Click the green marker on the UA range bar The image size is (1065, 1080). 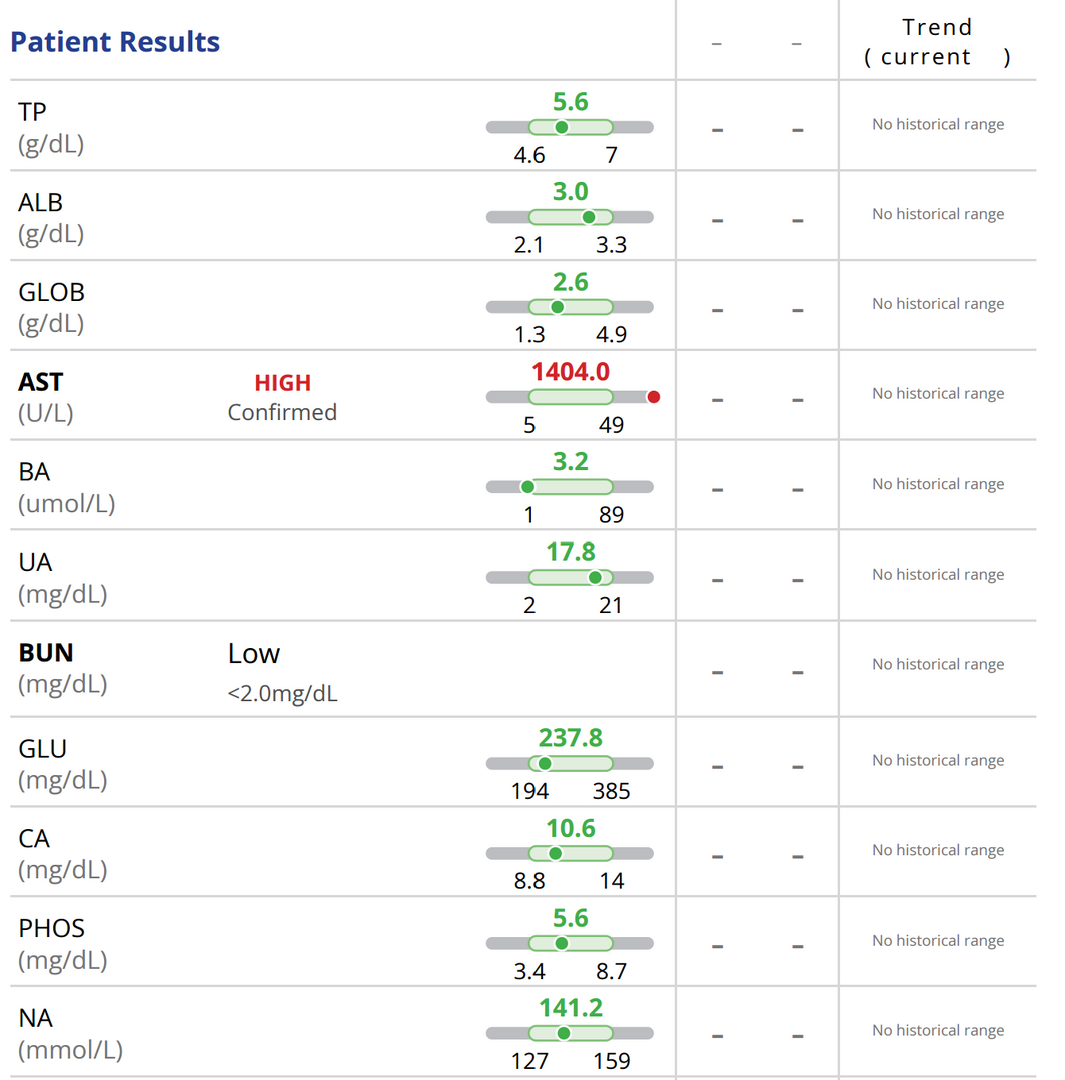[x=596, y=577]
